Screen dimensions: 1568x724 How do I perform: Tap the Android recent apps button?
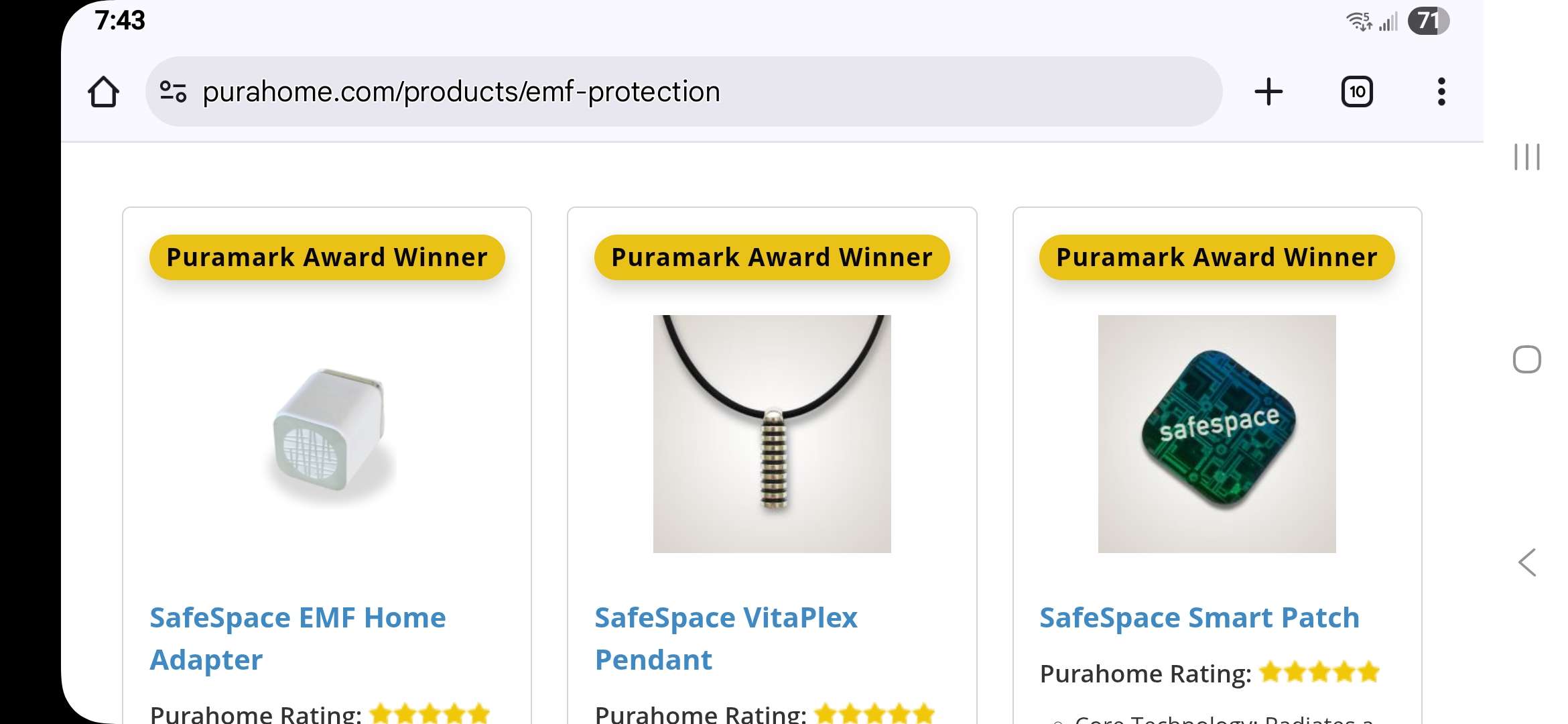pos(1526,157)
